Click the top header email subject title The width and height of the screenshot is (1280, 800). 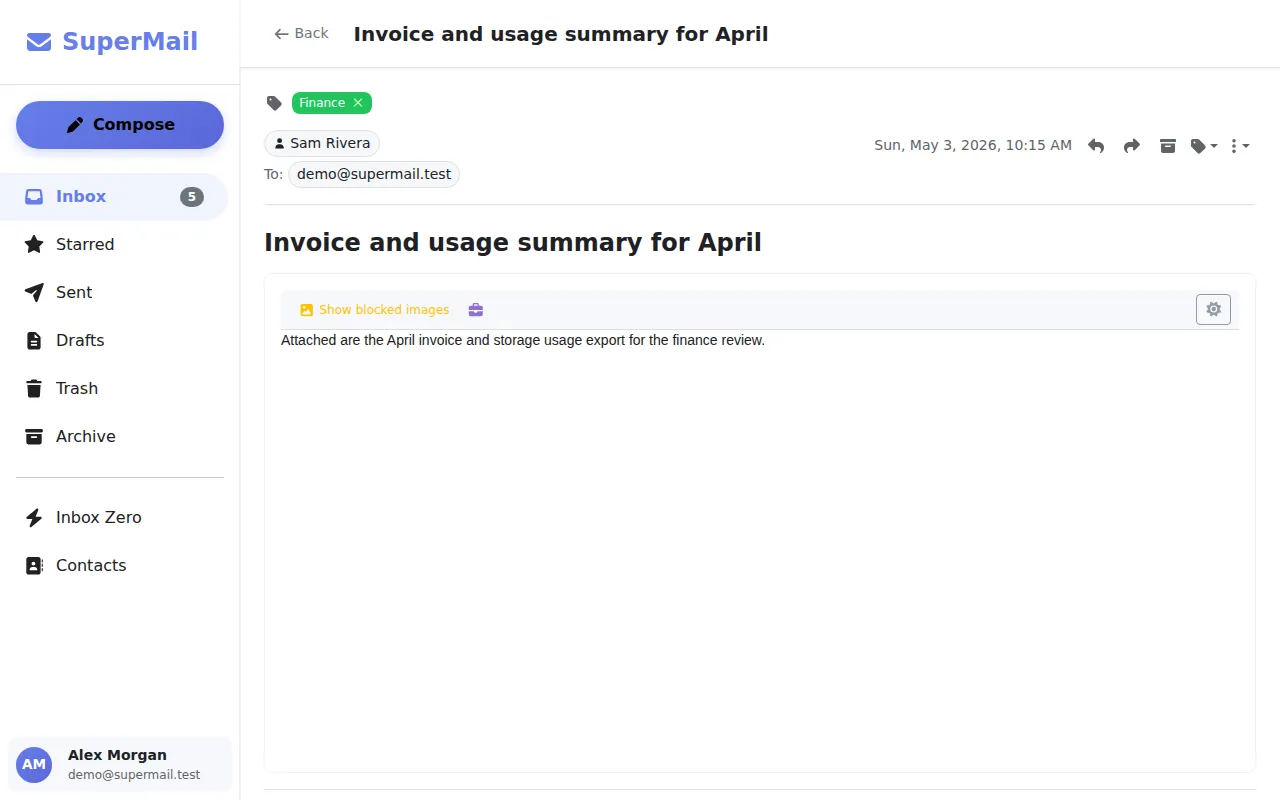[x=561, y=34]
